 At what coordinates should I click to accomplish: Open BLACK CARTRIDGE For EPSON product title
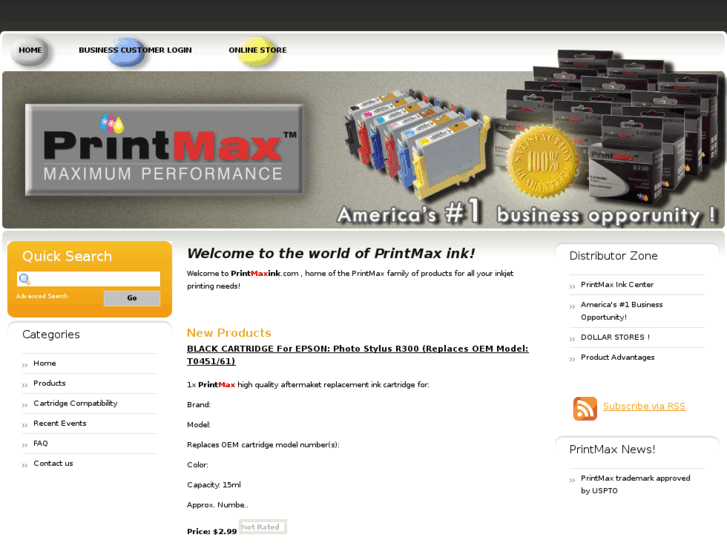pyautogui.click(x=357, y=355)
